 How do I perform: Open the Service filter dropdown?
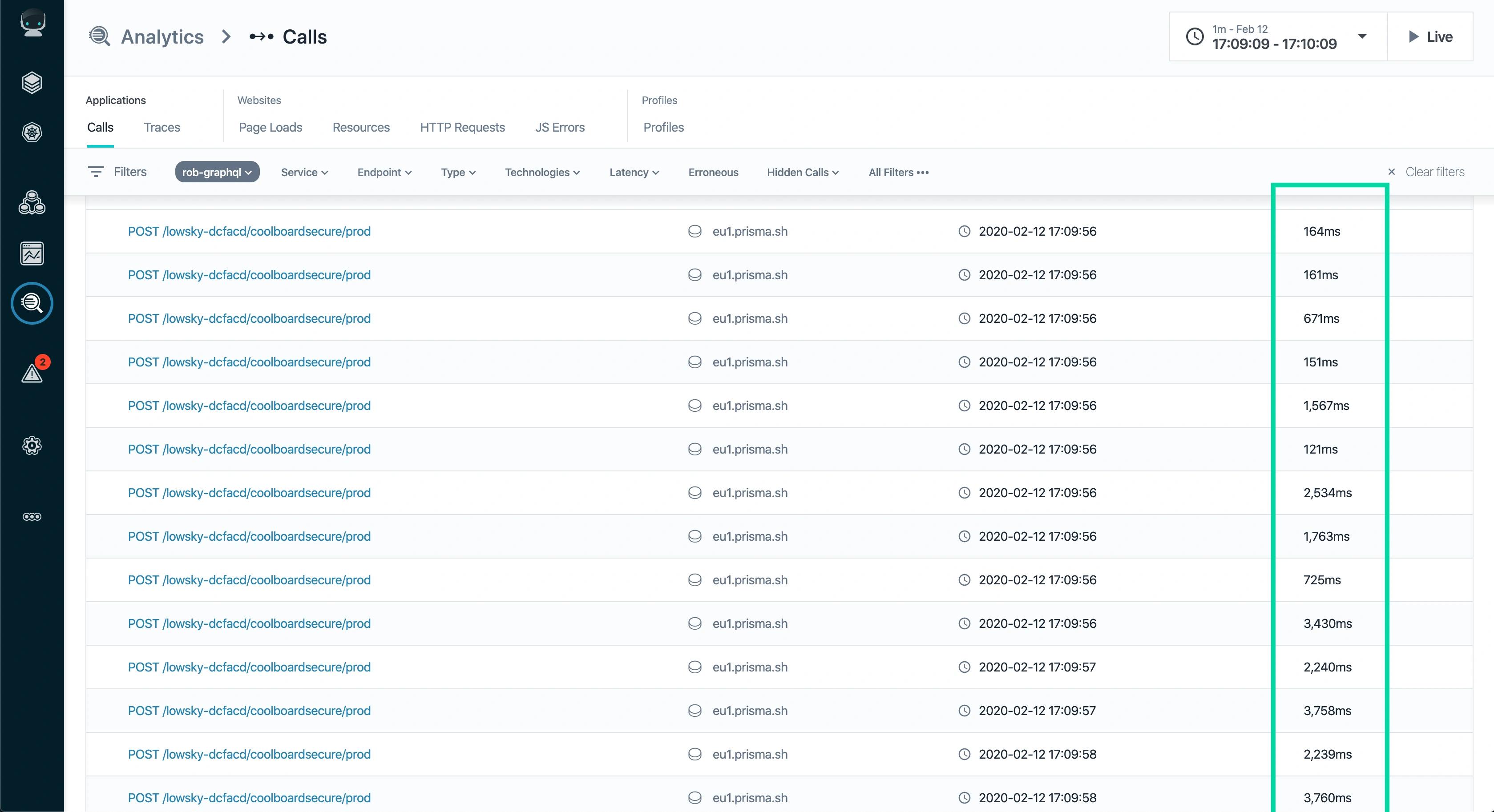pos(304,172)
